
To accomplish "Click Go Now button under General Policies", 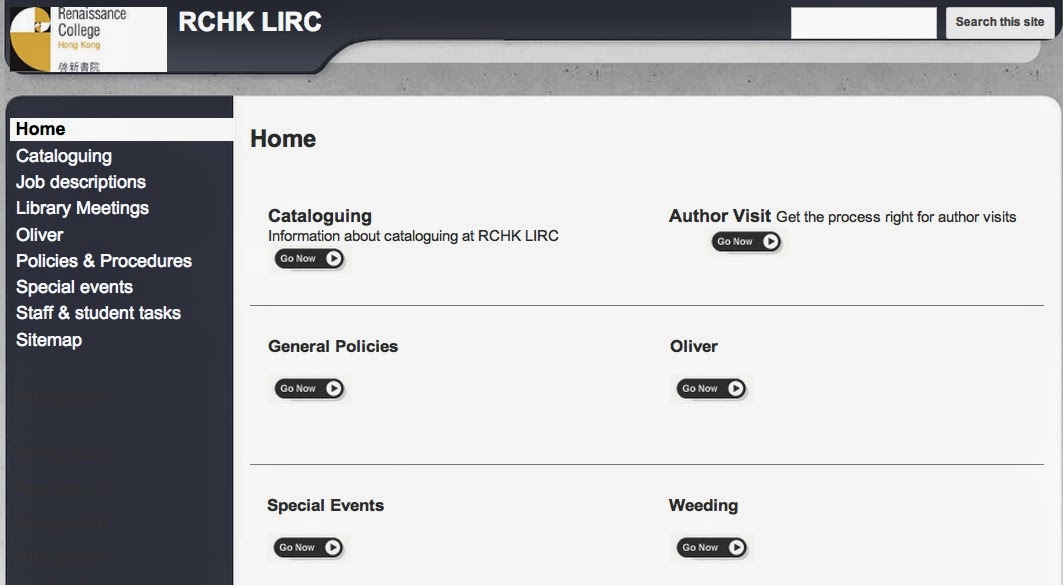I will click(x=309, y=388).
